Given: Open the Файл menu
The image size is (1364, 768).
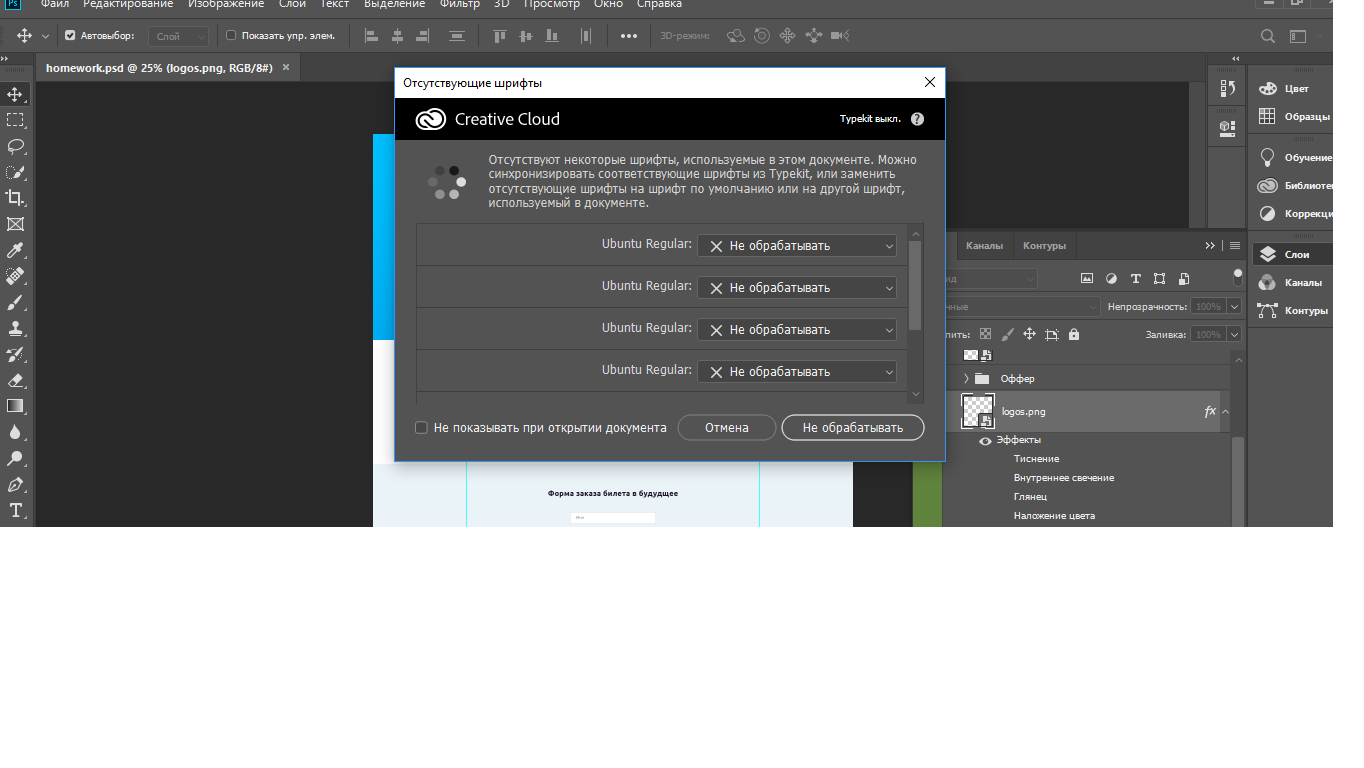Looking at the screenshot, I should tap(54, 5).
